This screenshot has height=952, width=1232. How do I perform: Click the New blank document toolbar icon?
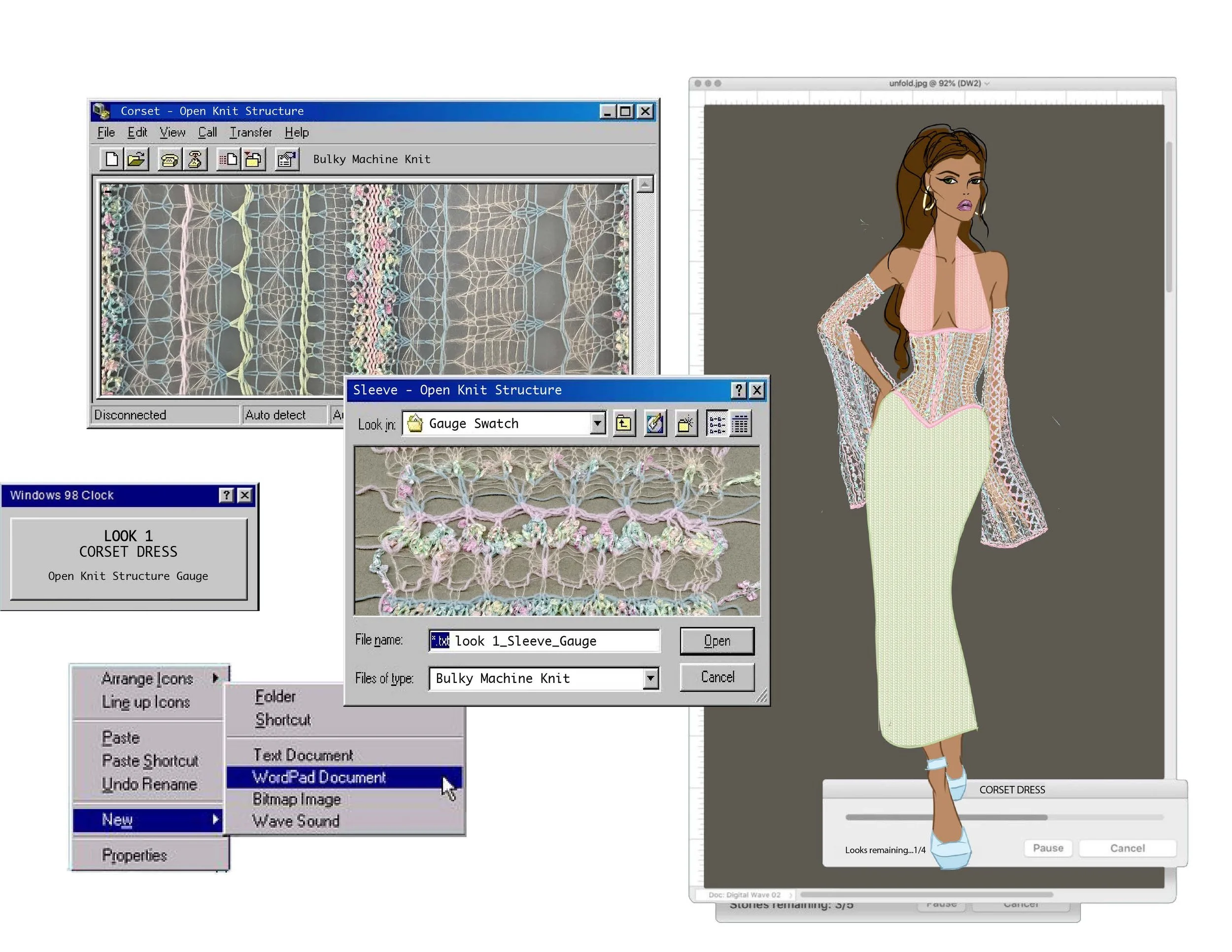112,160
